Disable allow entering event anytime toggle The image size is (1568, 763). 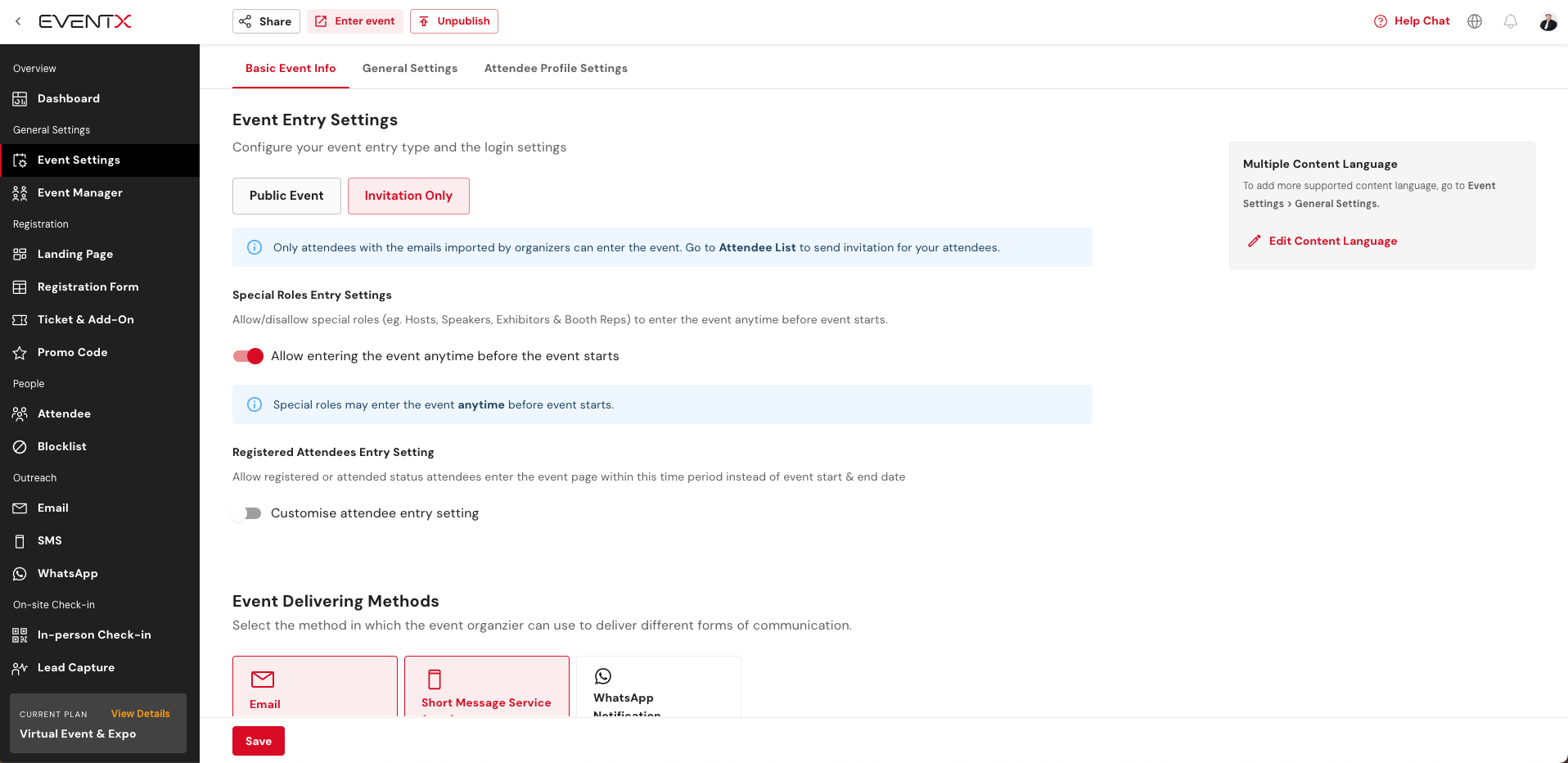coord(248,356)
